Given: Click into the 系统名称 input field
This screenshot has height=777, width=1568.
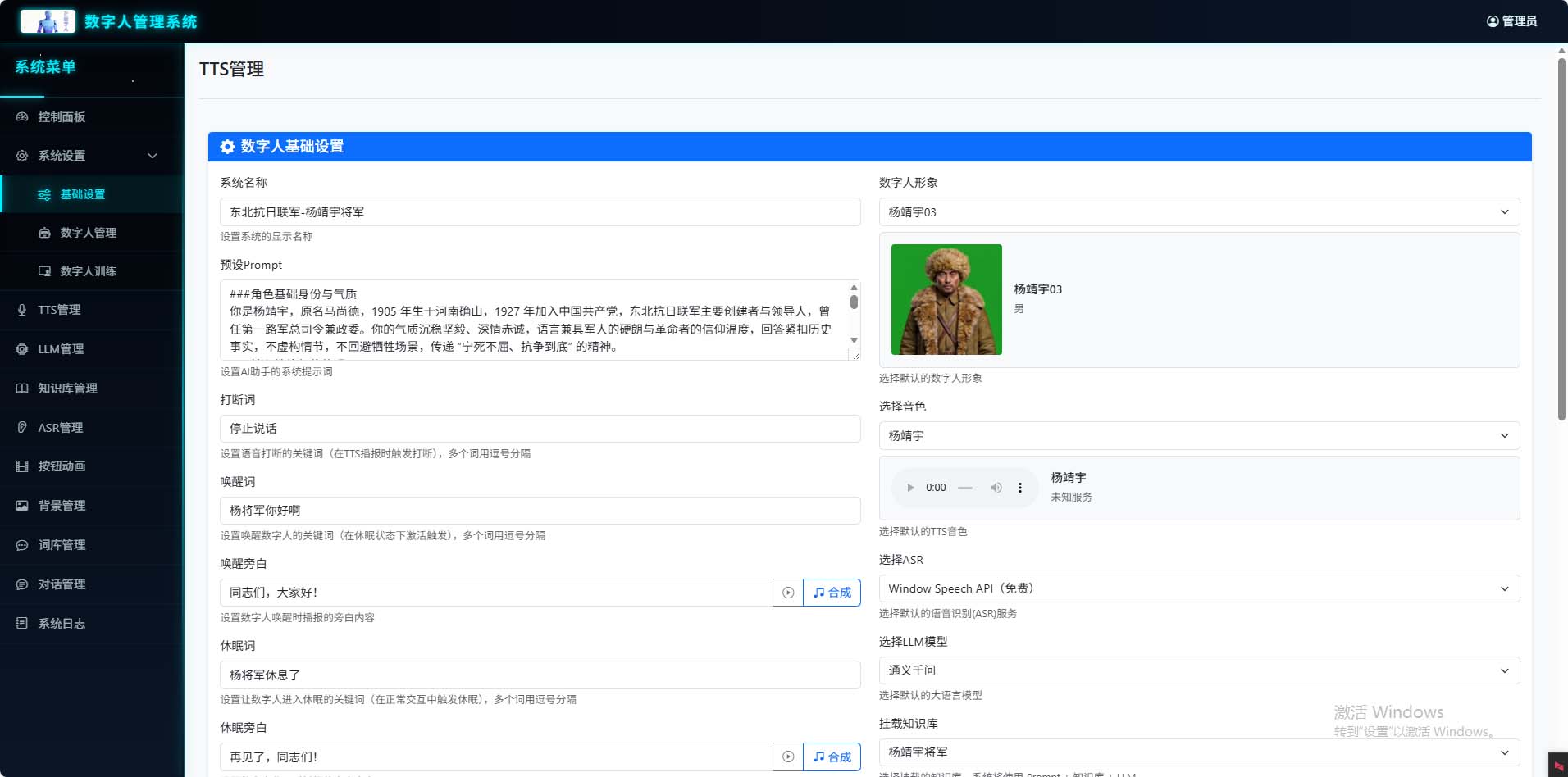Looking at the screenshot, I should [x=540, y=211].
